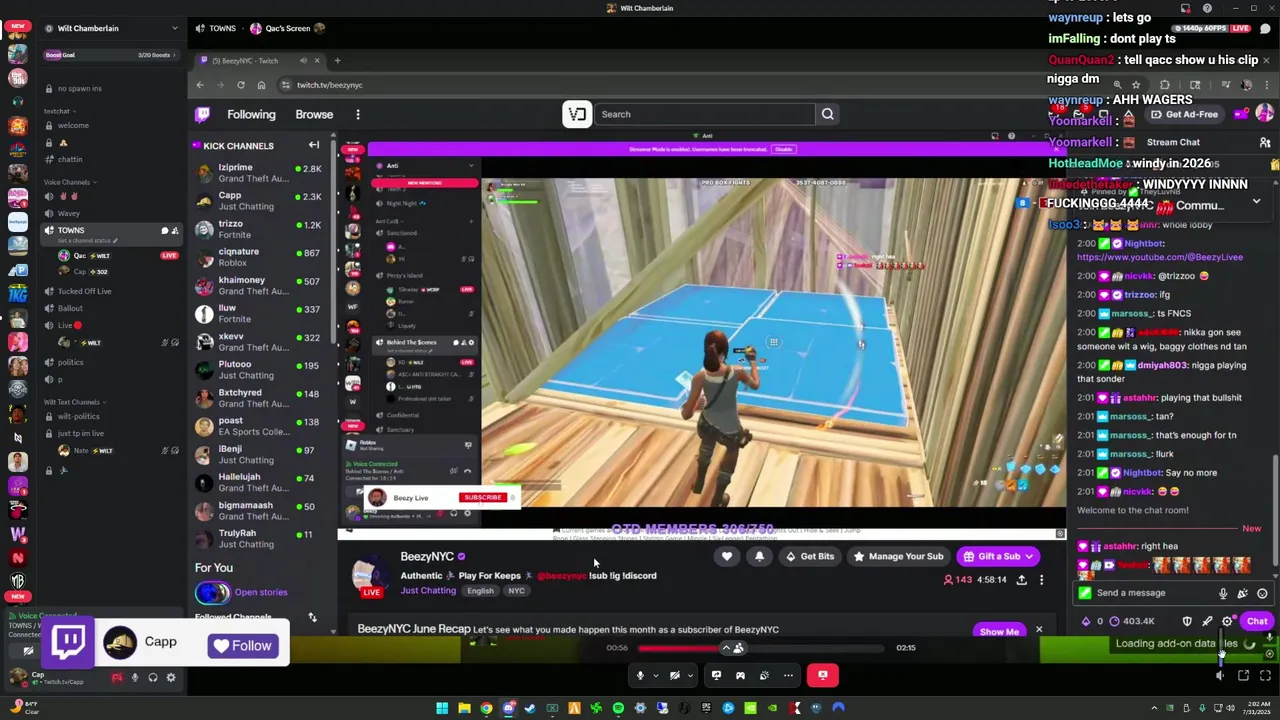This screenshot has width=1280, height=720.
Task: Open chat settings gear icon
Action: [1227, 621]
